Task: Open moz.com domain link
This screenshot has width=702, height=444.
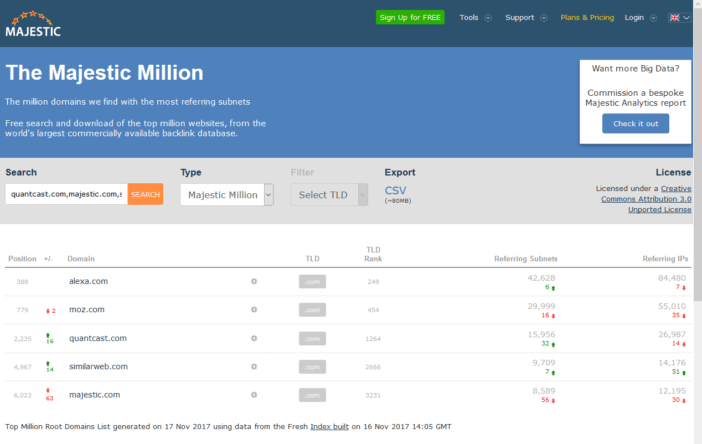Action: [x=86, y=309]
